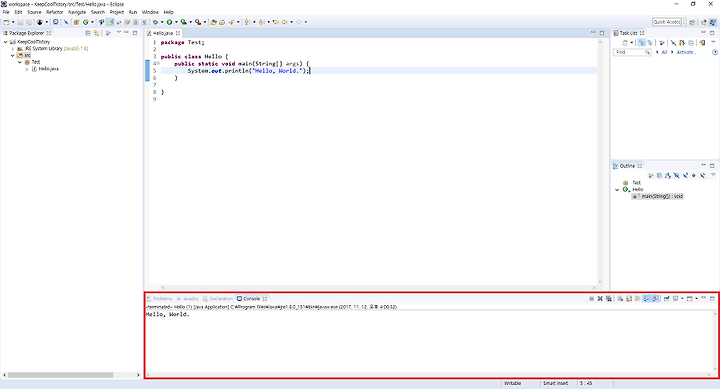Click the Save toolbar icon
The image size is (720, 389).
point(20,22)
